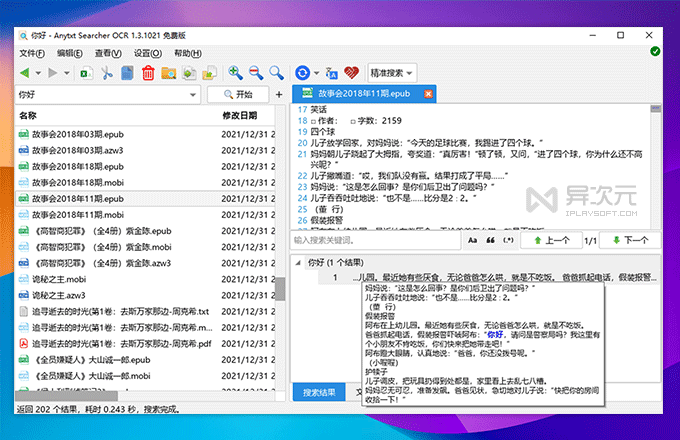
Task: Export results with the Excel icon
Action: click(x=86, y=73)
